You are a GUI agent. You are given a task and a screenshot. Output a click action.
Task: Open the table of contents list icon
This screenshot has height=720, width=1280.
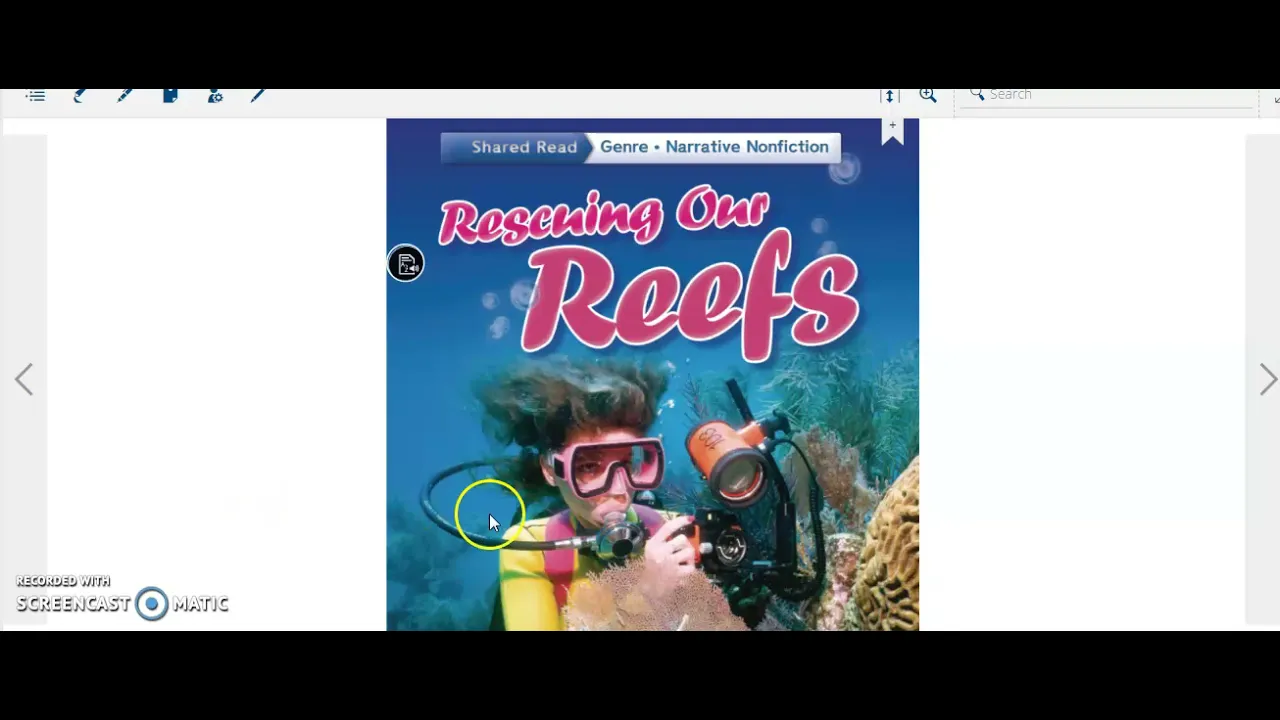36,96
